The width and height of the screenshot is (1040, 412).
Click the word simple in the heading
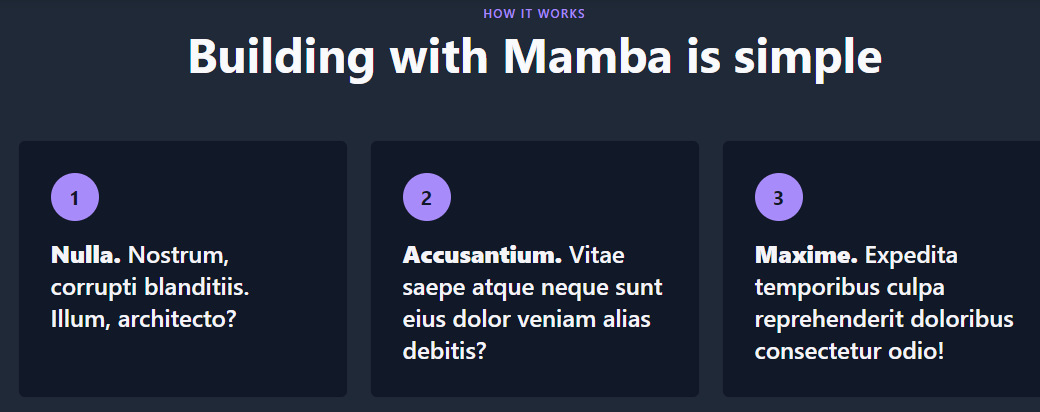click(x=808, y=58)
